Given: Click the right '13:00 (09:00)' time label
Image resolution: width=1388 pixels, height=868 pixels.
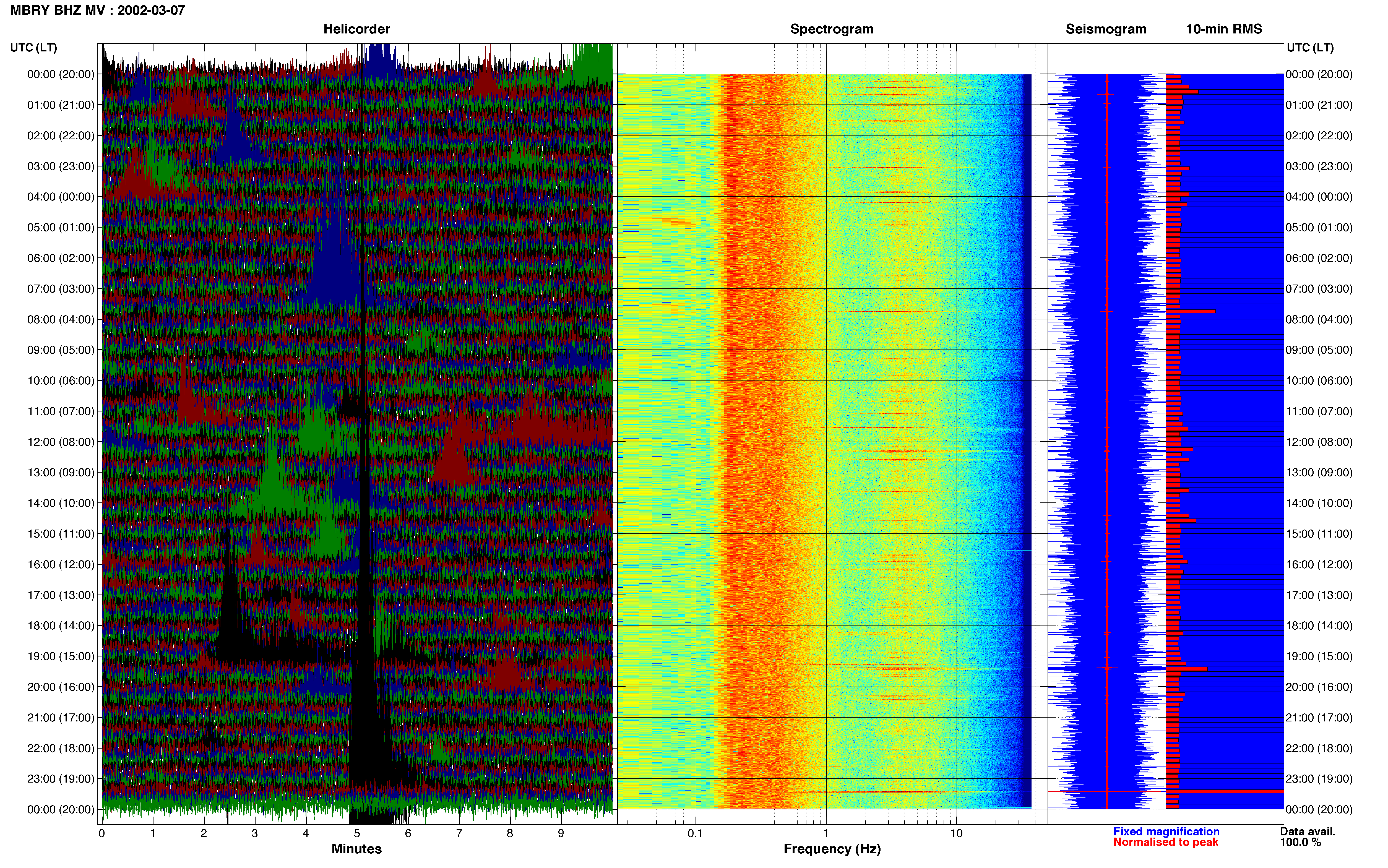Looking at the screenshot, I should click(x=1319, y=473).
